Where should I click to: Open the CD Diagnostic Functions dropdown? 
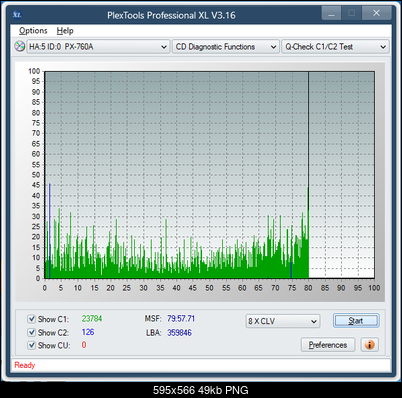point(226,47)
